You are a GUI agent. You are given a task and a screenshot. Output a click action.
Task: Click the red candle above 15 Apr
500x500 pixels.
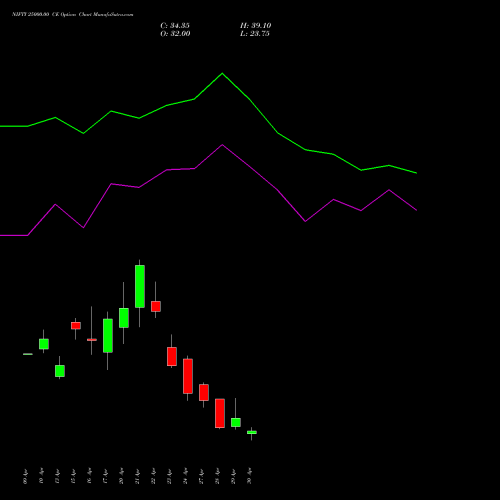76,326
